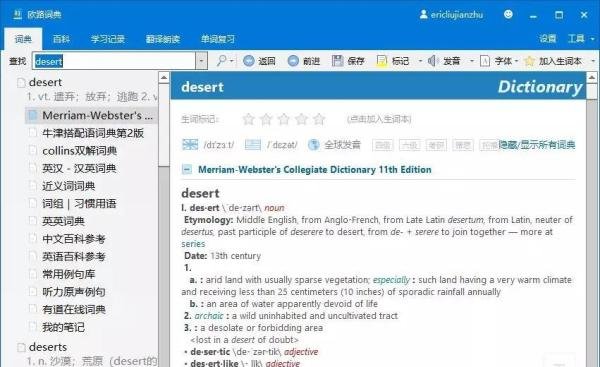
Task: Select Merriam-Webster's in the dictionary list
Action: coord(92,116)
